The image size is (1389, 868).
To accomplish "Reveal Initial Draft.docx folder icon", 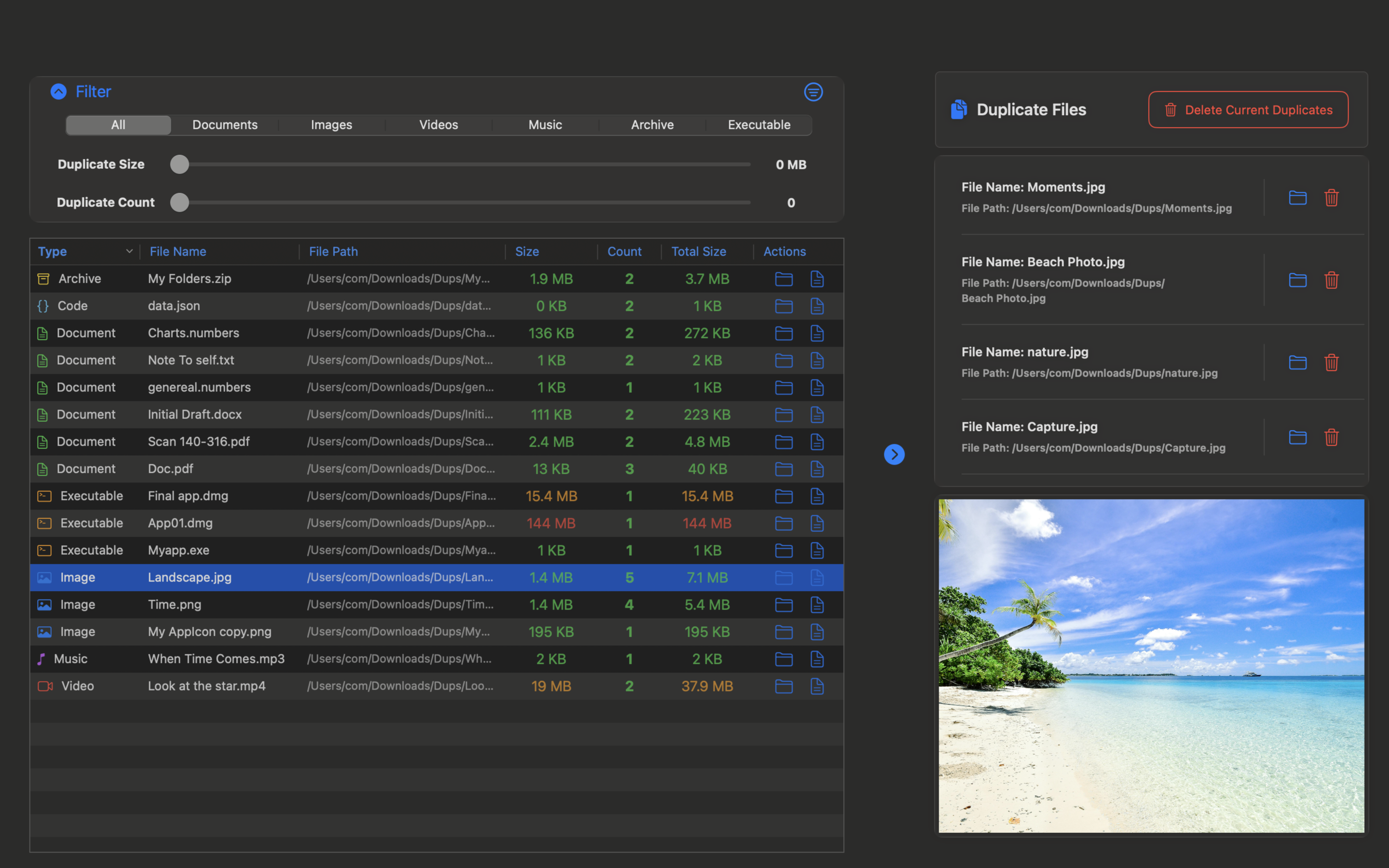I will tap(784, 415).
